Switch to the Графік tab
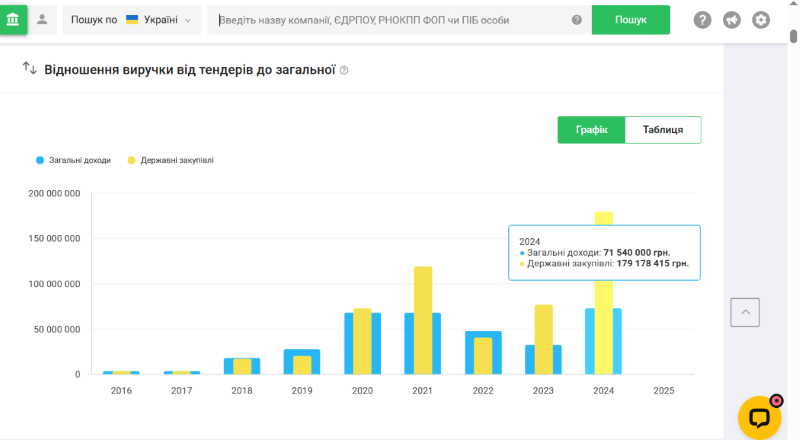 point(591,130)
